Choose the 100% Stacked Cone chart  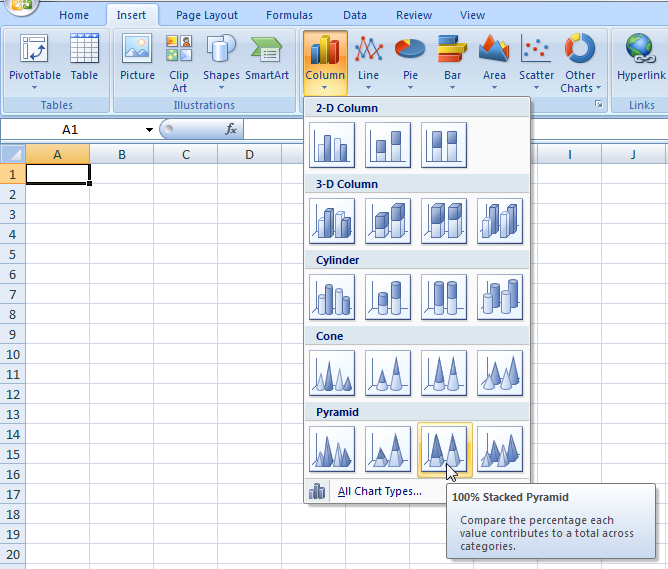443,373
